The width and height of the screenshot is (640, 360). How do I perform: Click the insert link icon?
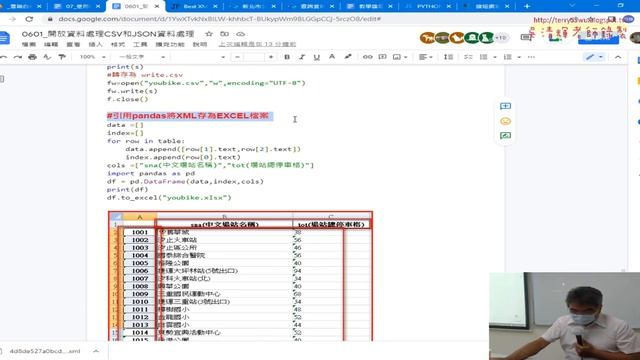point(367,57)
